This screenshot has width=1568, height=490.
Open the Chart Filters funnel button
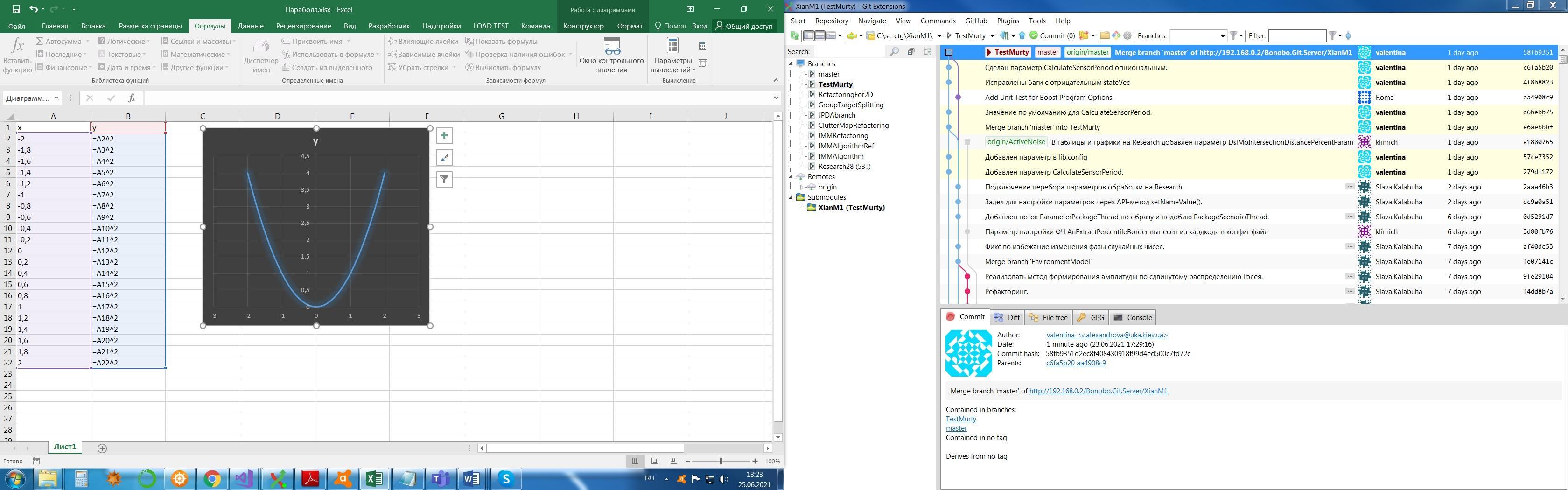coord(444,180)
